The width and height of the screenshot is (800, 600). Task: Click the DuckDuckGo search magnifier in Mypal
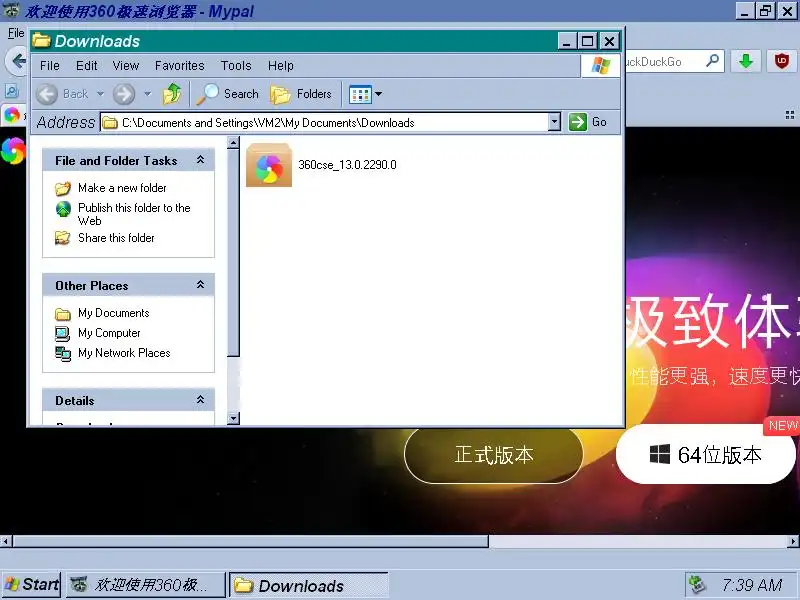[712, 61]
